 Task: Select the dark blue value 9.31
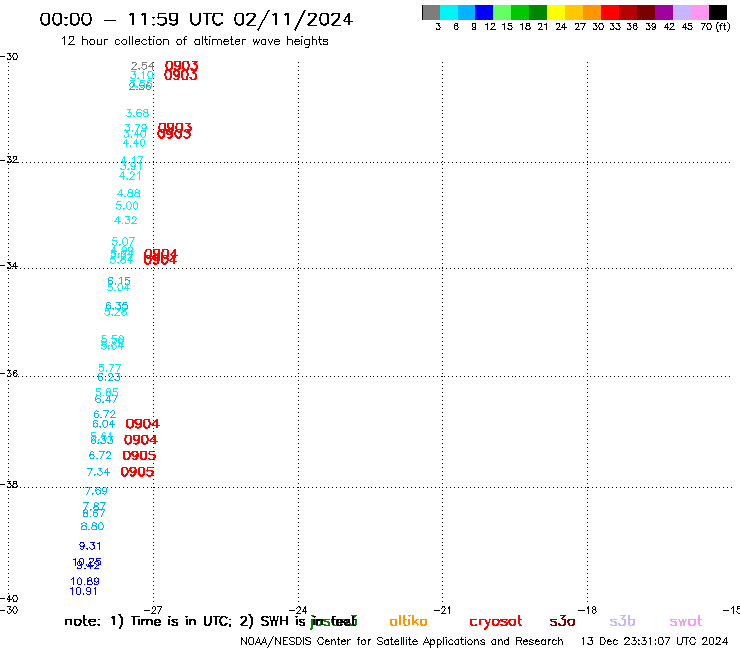point(90,546)
